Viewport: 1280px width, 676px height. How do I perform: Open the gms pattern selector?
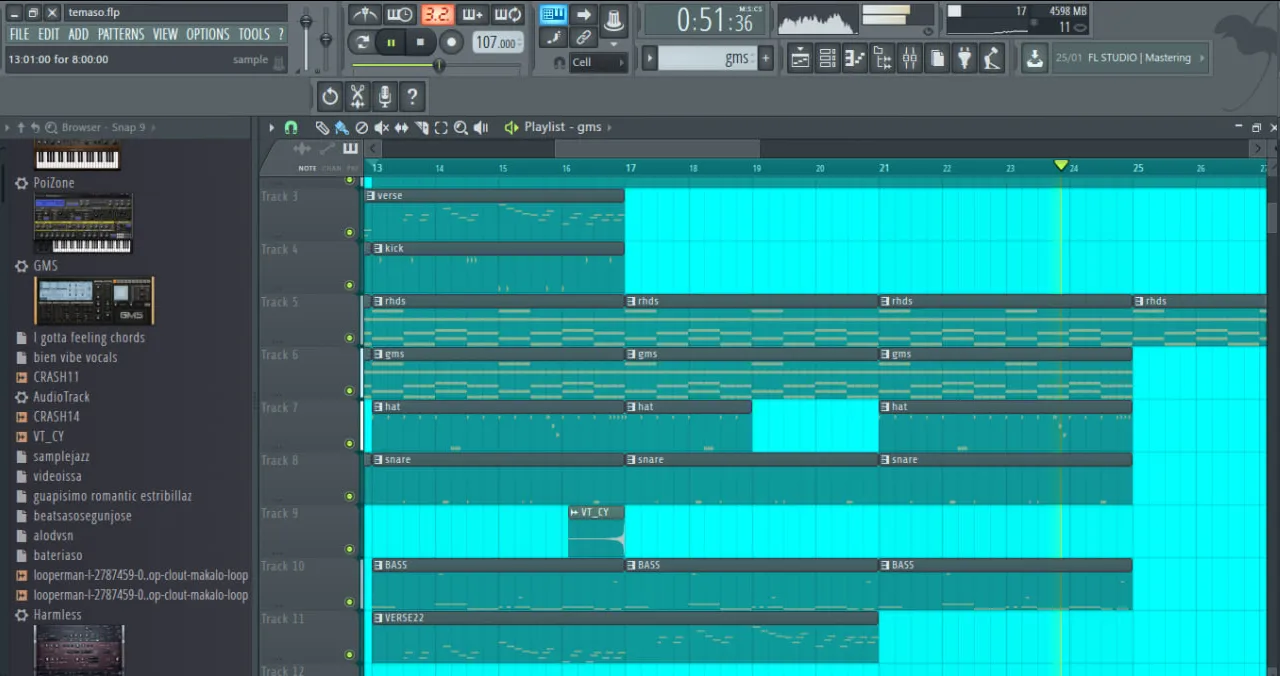pyautogui.click(x=707, y=58)
